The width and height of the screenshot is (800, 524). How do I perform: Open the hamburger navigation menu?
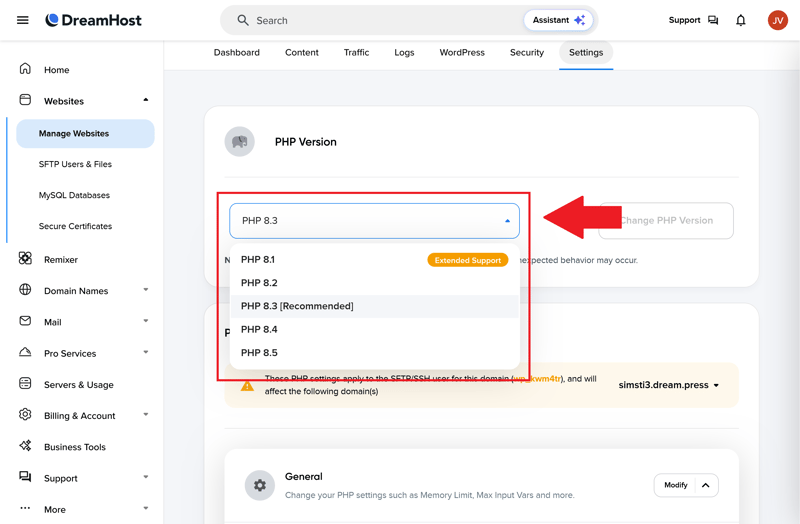pyautogui.click(x=22, y=20)
